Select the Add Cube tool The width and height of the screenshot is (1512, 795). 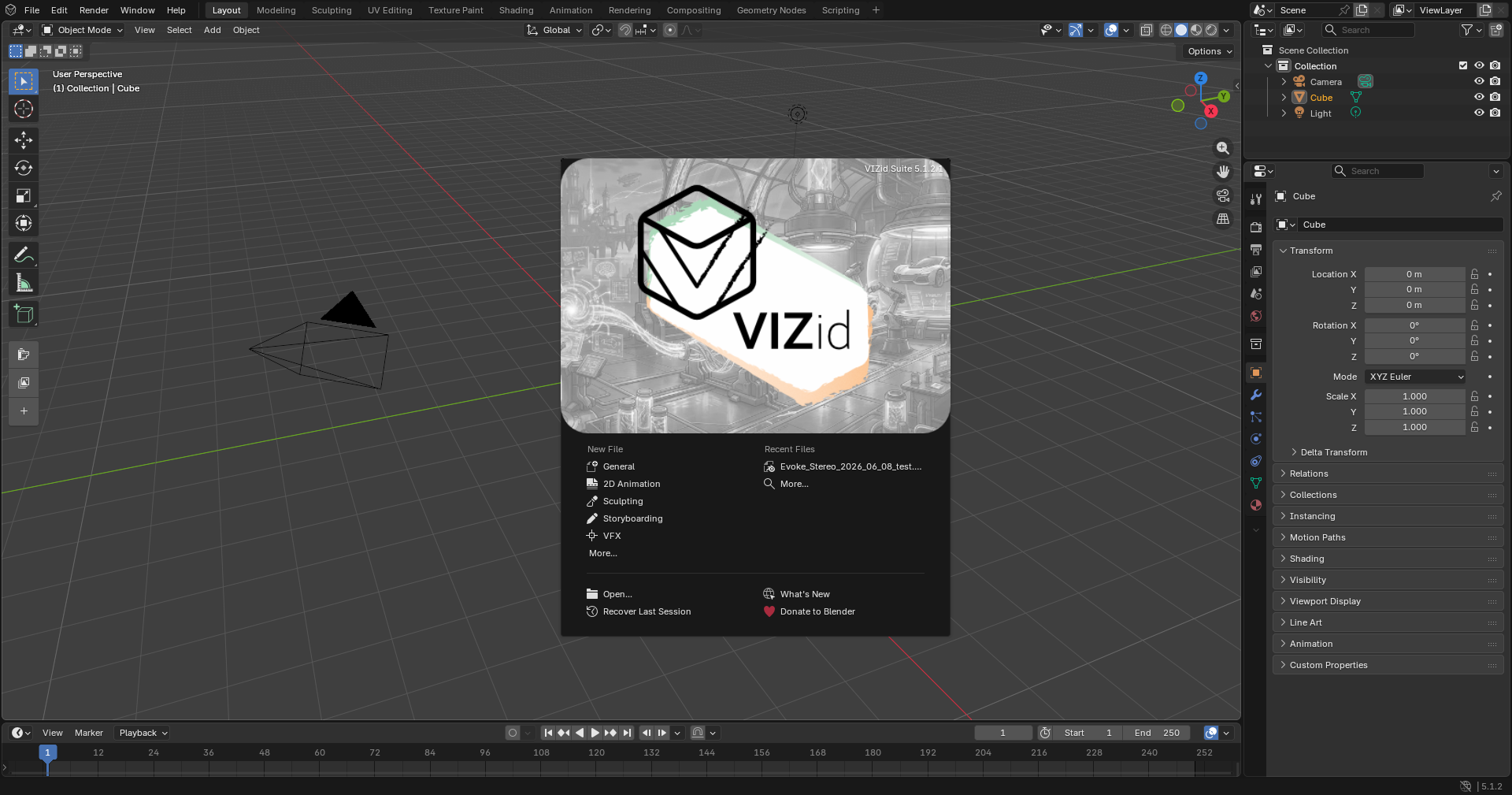point(24,314)
